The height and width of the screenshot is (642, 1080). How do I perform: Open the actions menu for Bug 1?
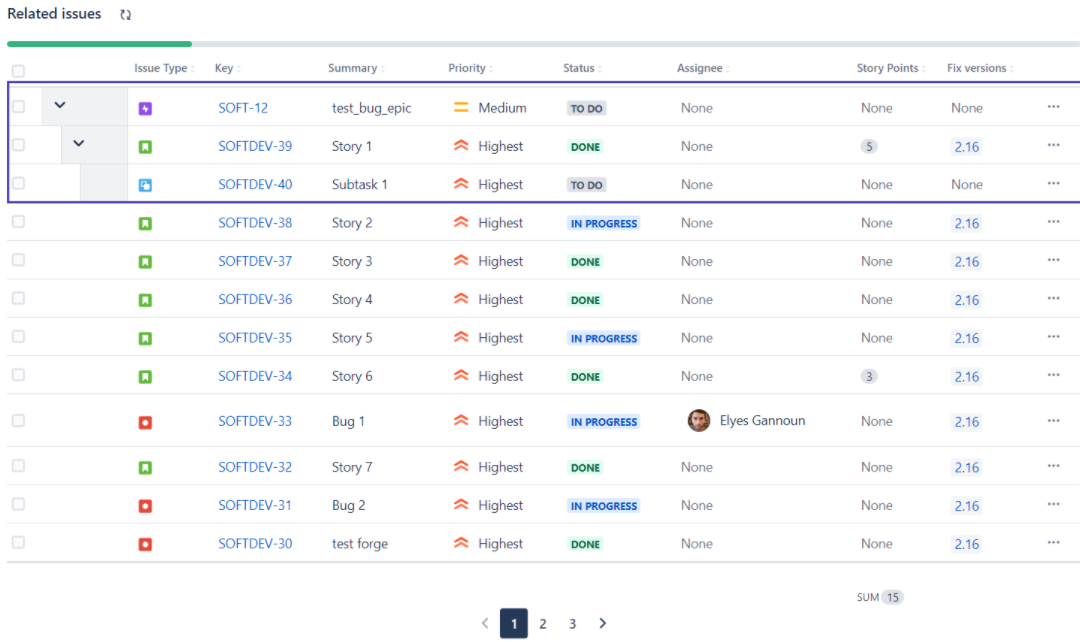(x=1052, y=421)
